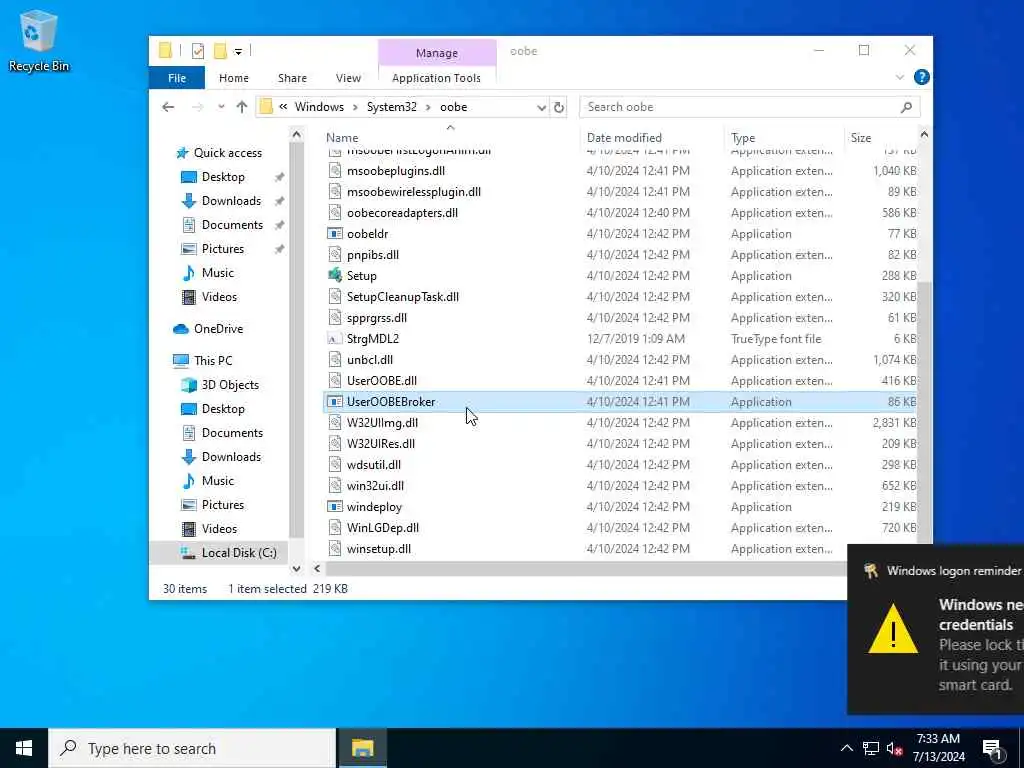
Task: Select the W32UIImg.dll file
Action: pos(382,423)
